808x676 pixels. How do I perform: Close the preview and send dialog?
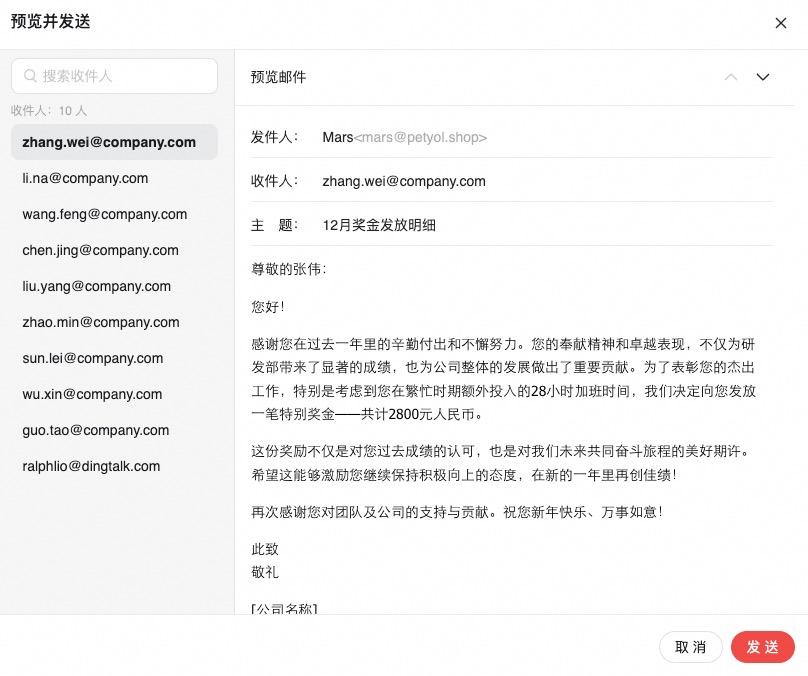[x=781, y=23]
